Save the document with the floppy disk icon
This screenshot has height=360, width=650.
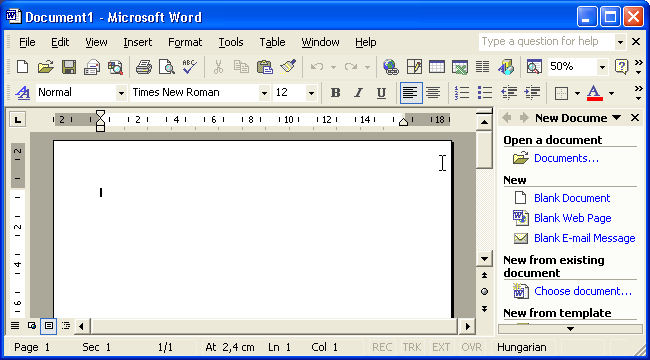click(69, 66)
